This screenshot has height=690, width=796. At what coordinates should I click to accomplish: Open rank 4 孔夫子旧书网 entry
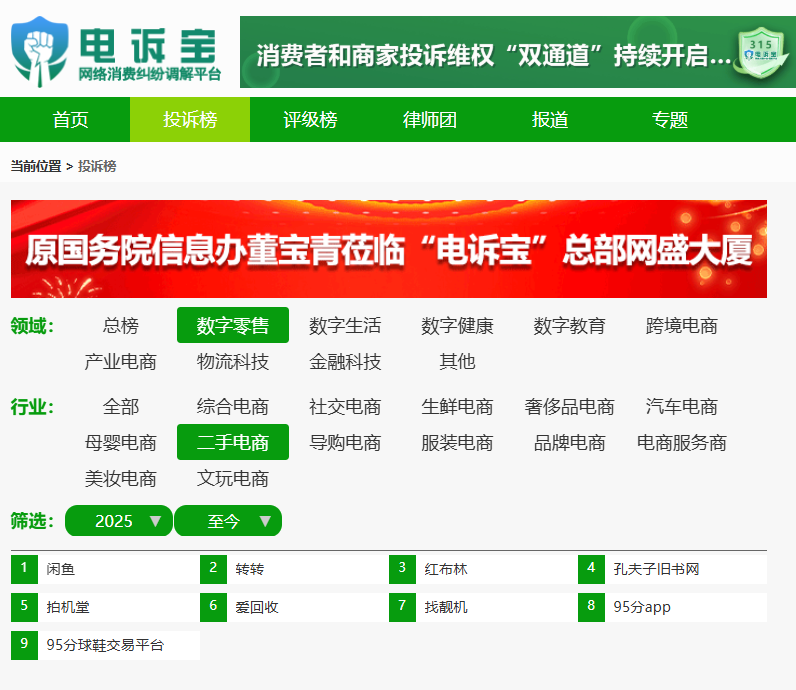tap(672, 569)
